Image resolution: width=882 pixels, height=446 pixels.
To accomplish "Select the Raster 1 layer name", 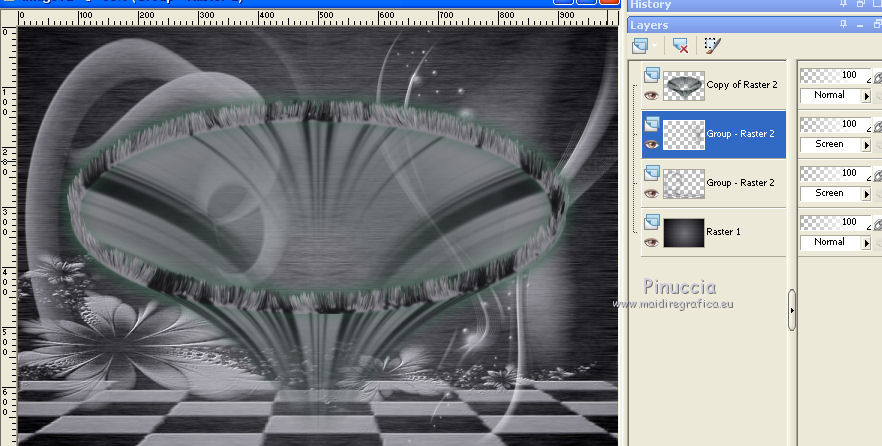I will point(723,232).
